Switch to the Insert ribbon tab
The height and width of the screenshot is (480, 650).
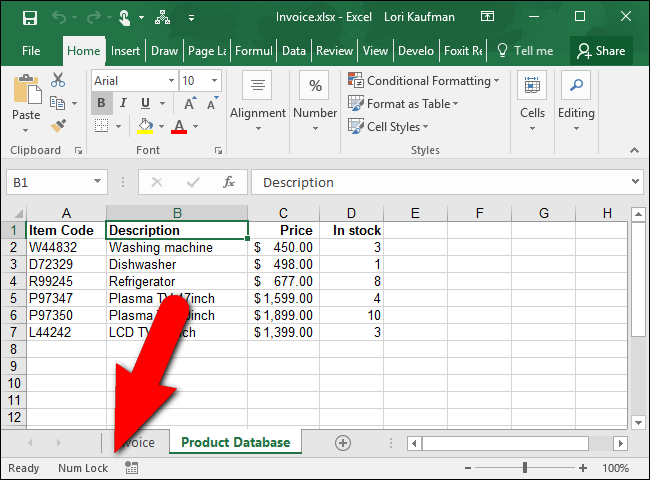point(125,51)
